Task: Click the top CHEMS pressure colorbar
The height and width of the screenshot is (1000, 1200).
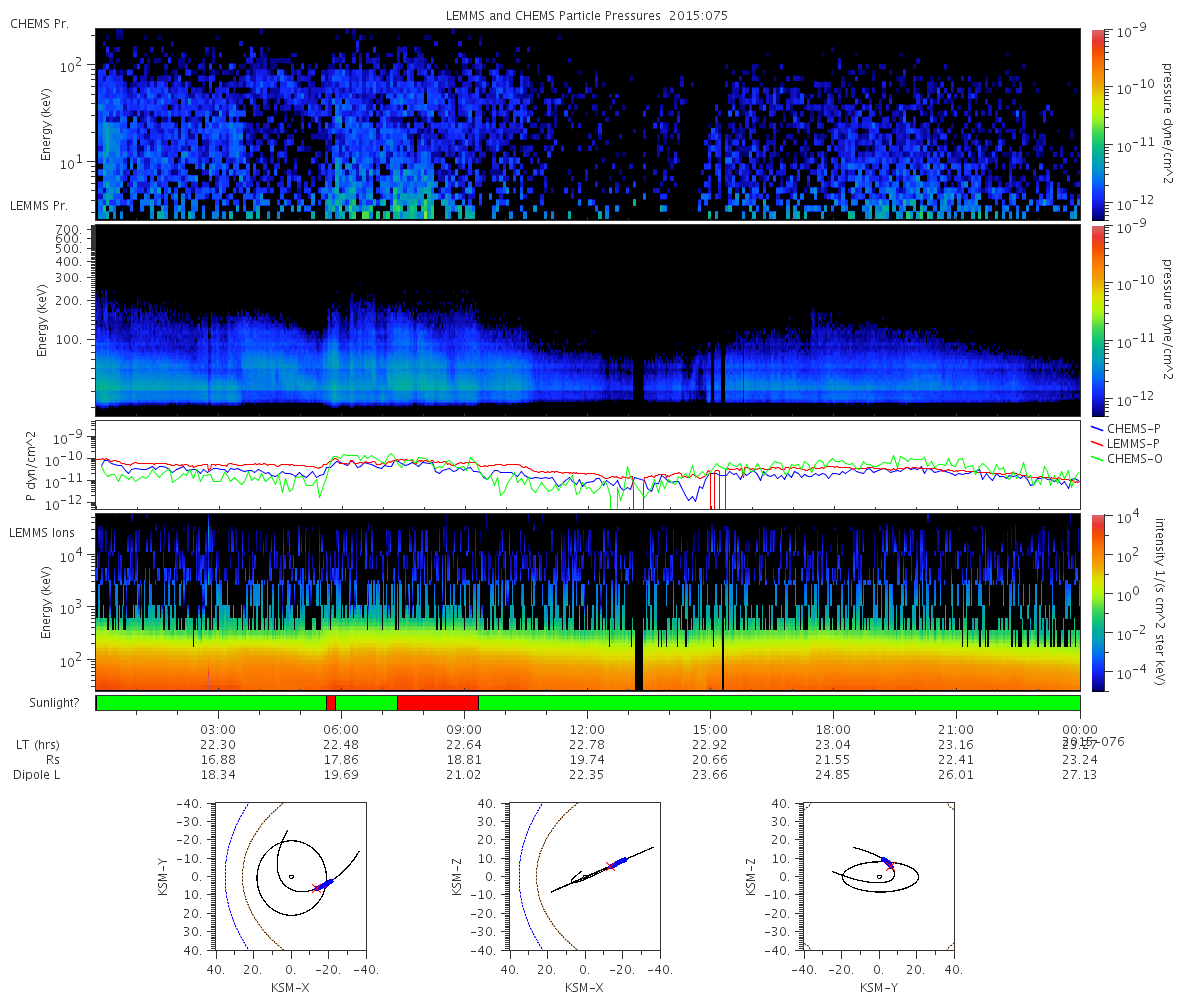Action: point(1097,124)
